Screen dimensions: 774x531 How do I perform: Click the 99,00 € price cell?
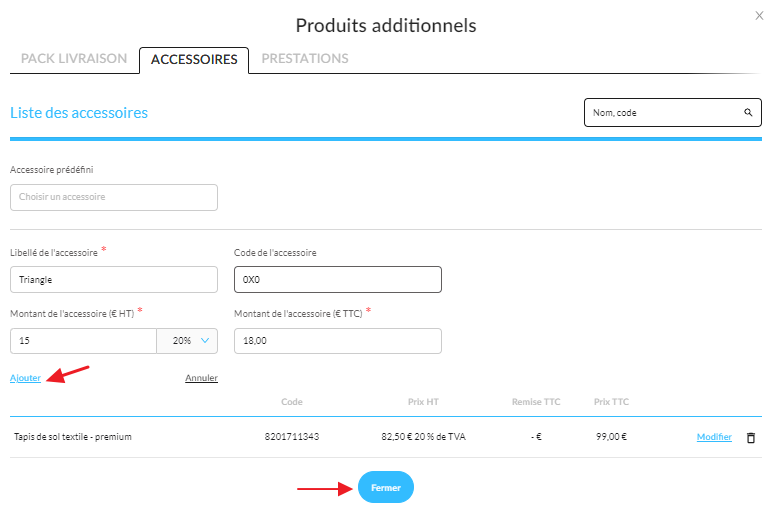(612, 437)
